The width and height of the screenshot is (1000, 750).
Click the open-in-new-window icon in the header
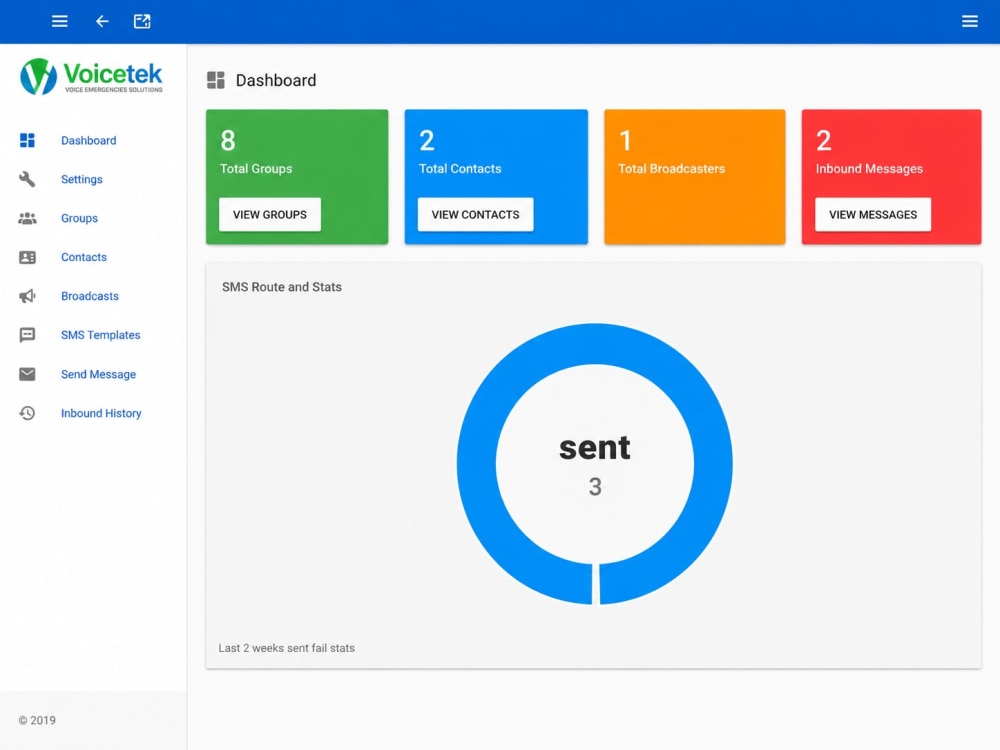(142, 21)
